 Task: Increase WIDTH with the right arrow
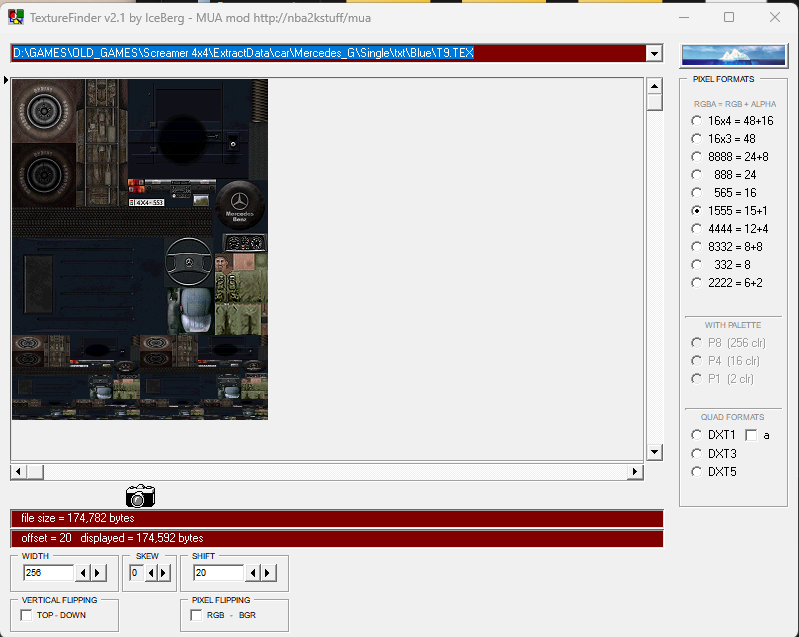[x=97, y=573]
